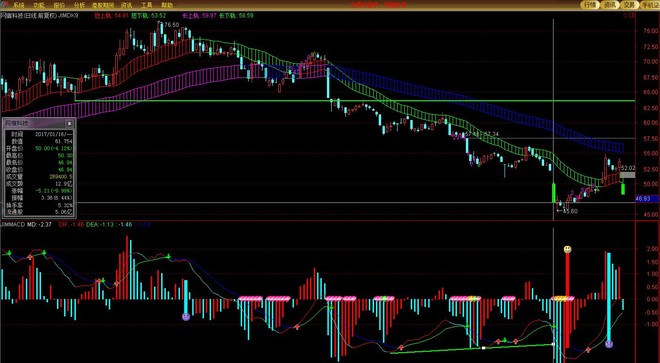Image resolution: width=660 pixels, height=363 pixels.
Task: Click the 2.00 MACD axis label
Action: 652,249
